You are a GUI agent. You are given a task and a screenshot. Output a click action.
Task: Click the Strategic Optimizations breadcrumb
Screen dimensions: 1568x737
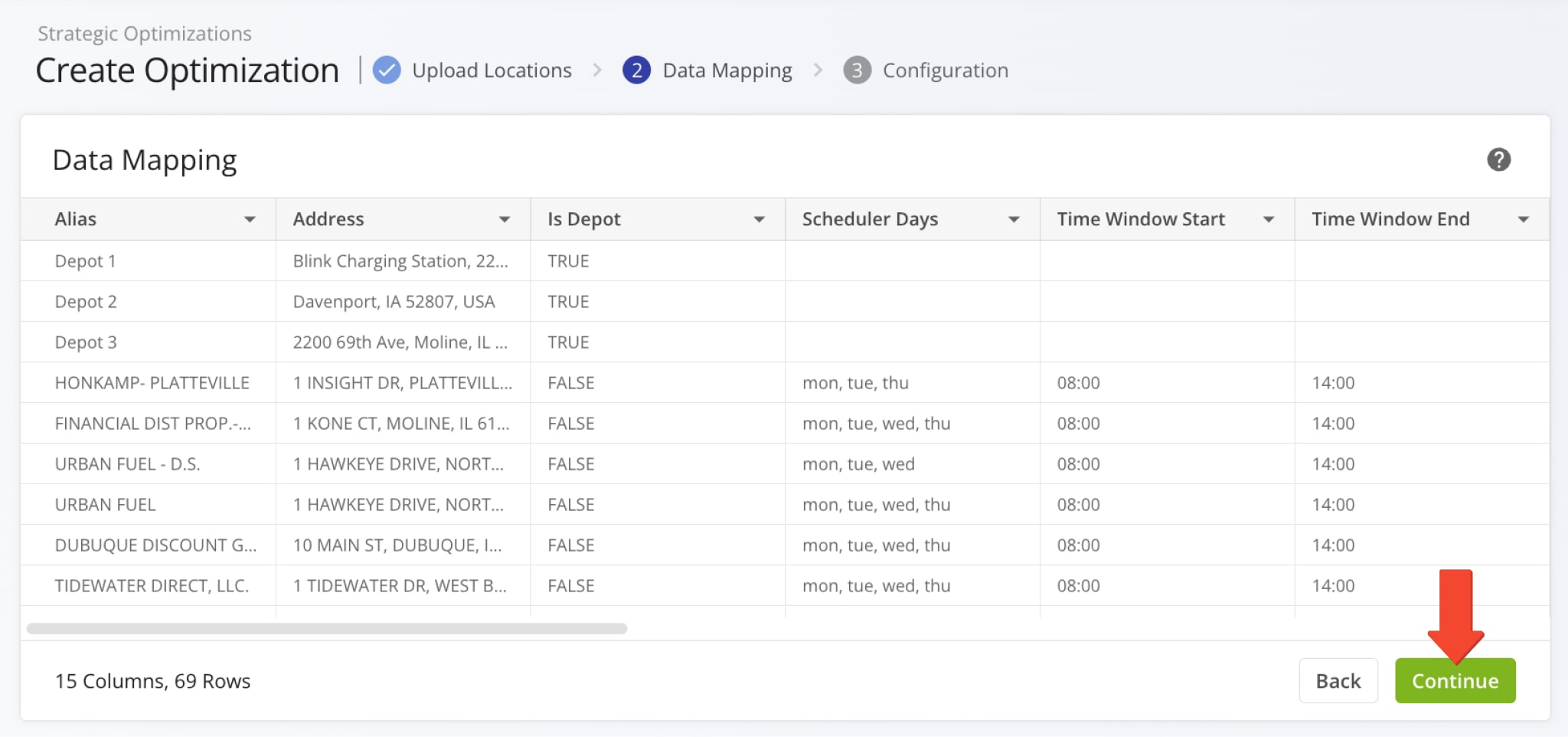tap(145, 34)
